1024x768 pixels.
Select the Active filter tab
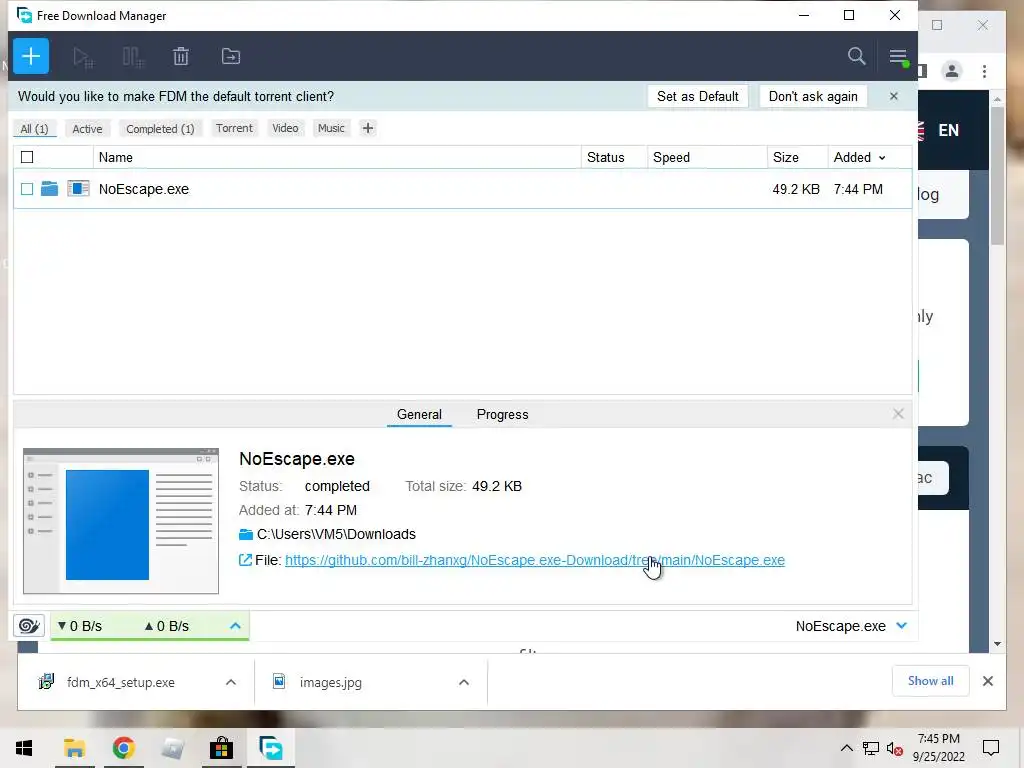[87, 129]
